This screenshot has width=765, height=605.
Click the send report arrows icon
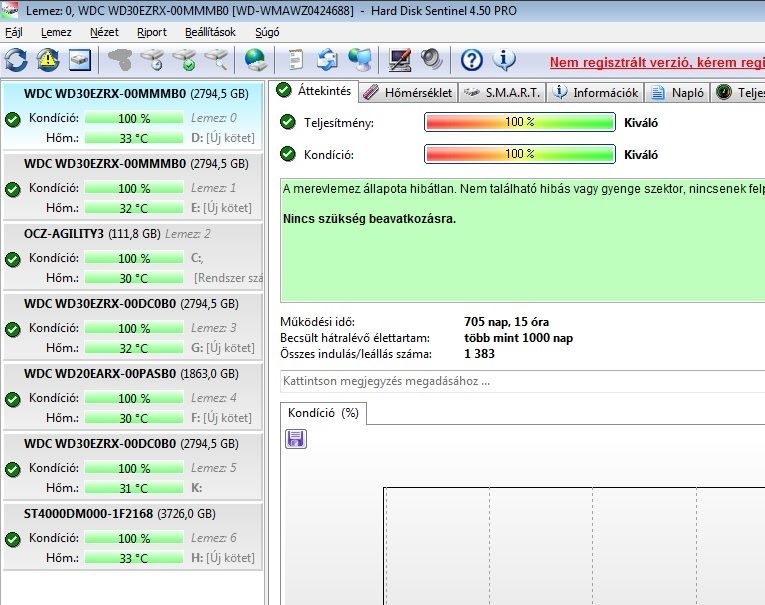tap(327, 60)
